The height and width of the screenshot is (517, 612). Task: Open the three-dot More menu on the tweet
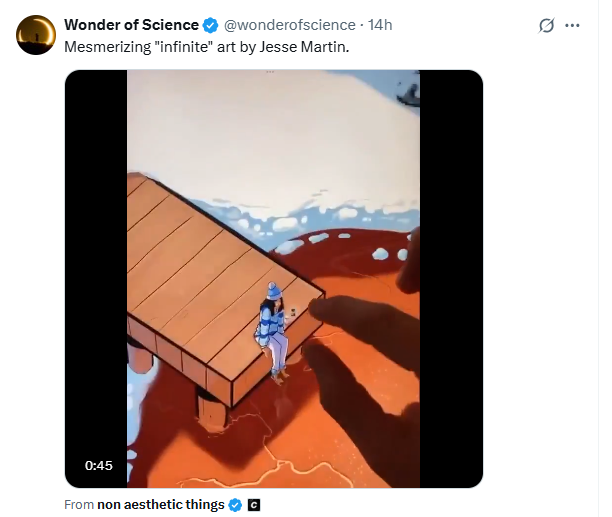573,26
